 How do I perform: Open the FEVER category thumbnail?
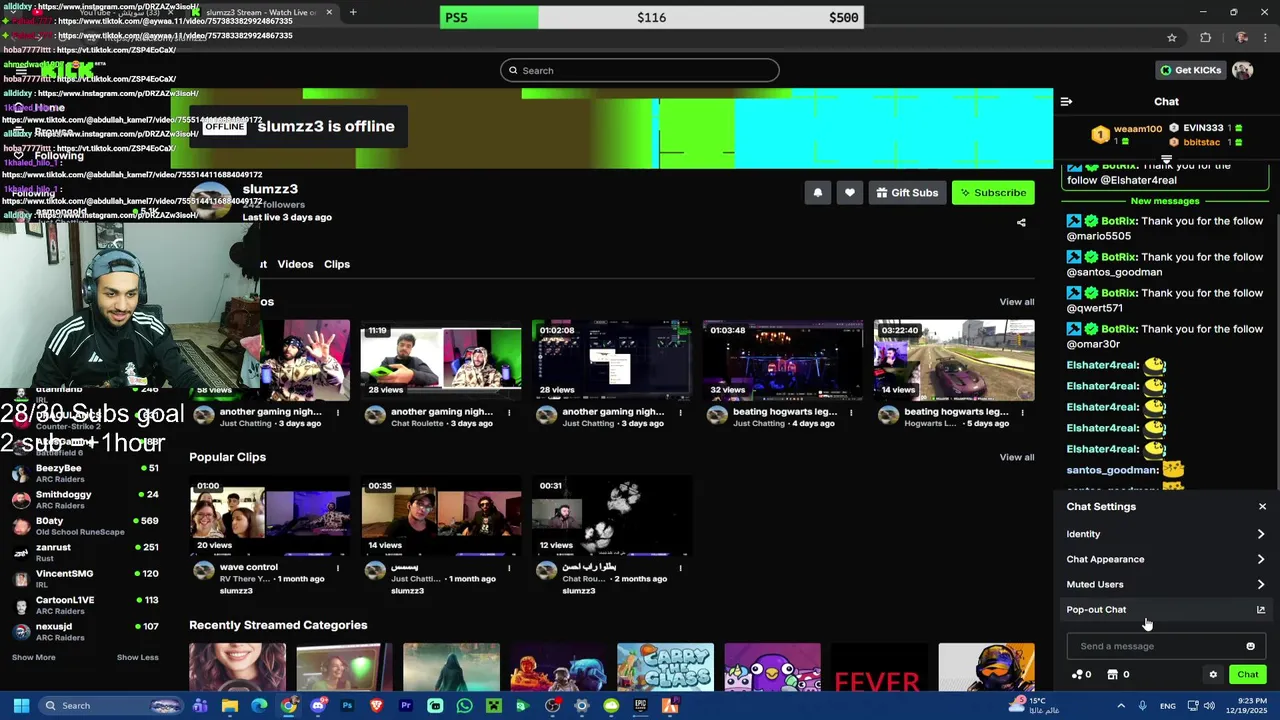[x=878, y=667]
